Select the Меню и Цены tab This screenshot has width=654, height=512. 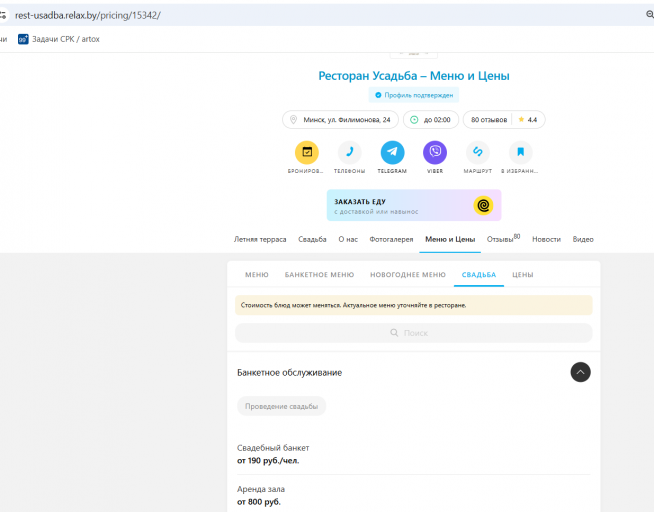pos(450,239)
